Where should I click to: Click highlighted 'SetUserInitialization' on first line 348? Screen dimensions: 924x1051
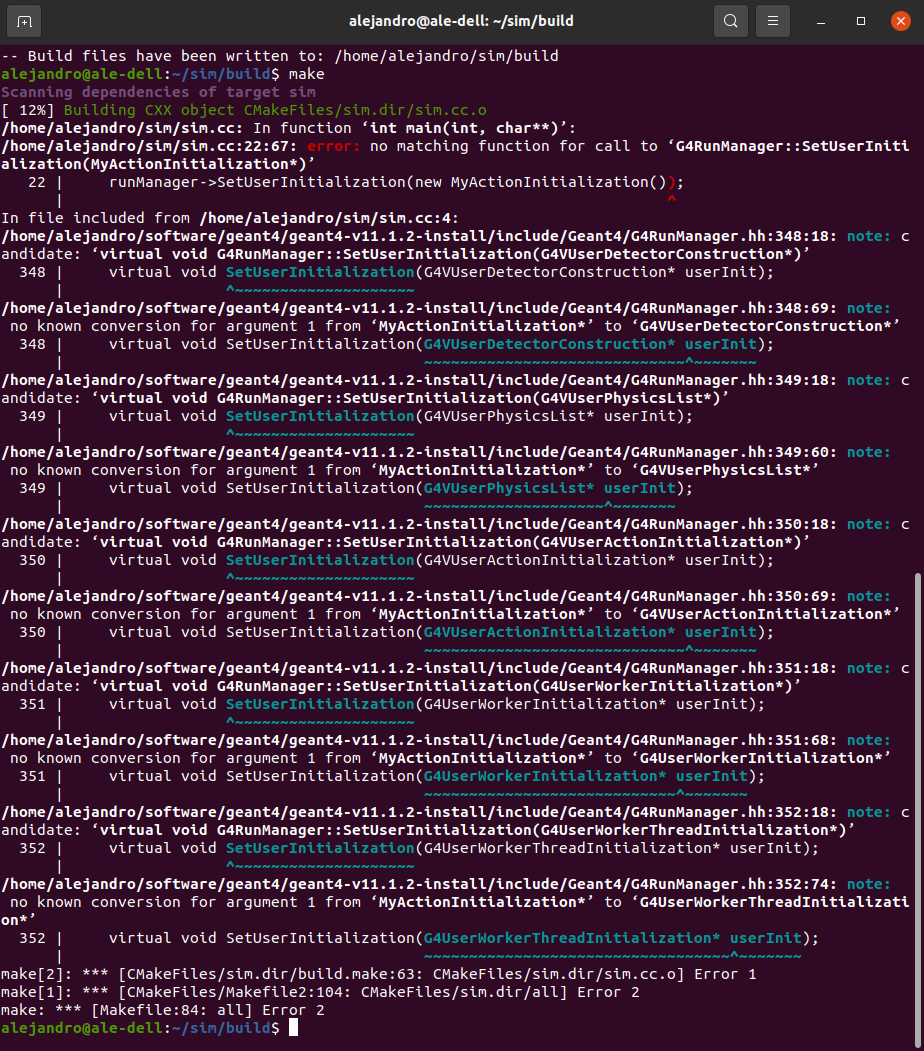[320, 273]
